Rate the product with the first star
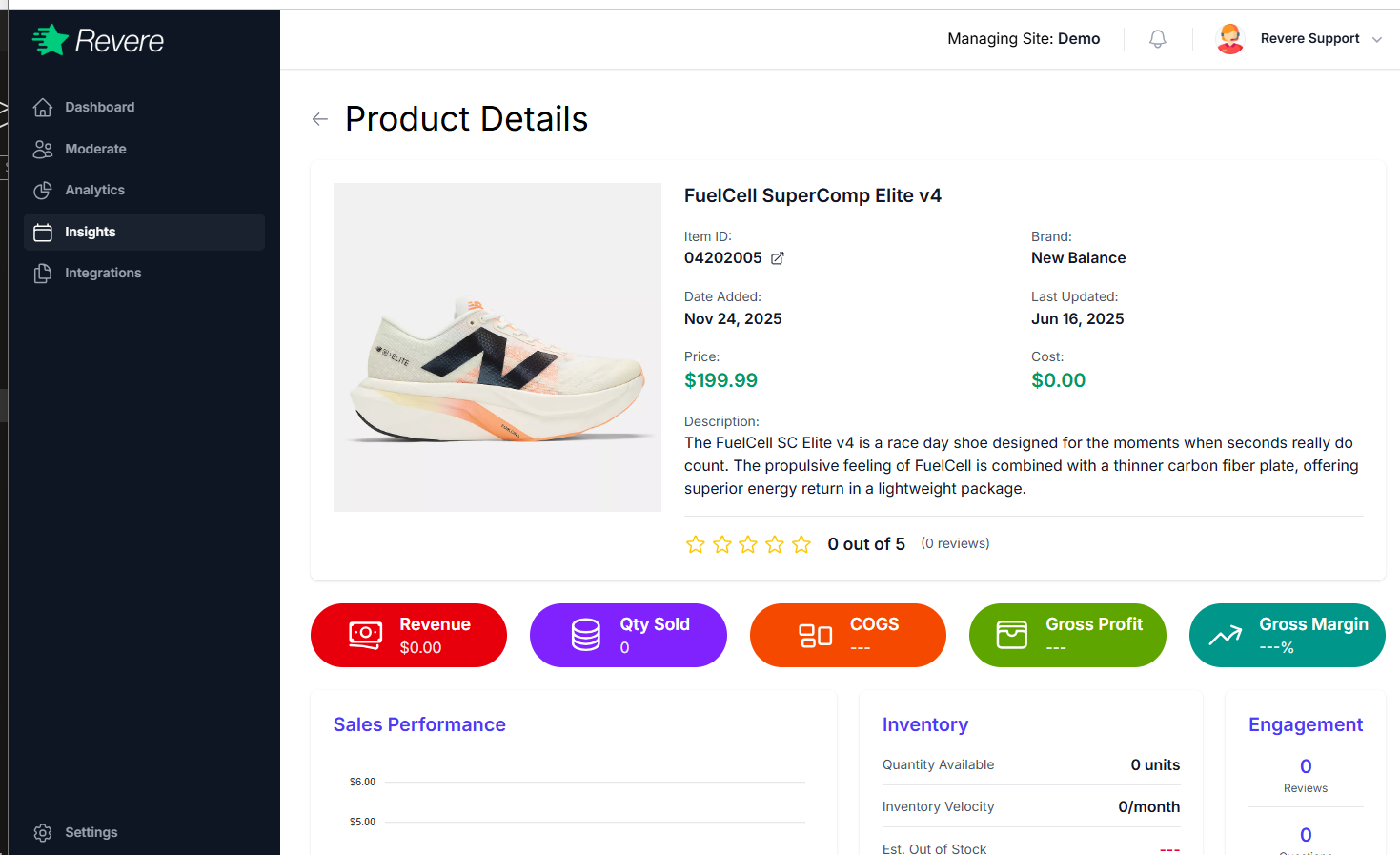 (x=695, y=543)
